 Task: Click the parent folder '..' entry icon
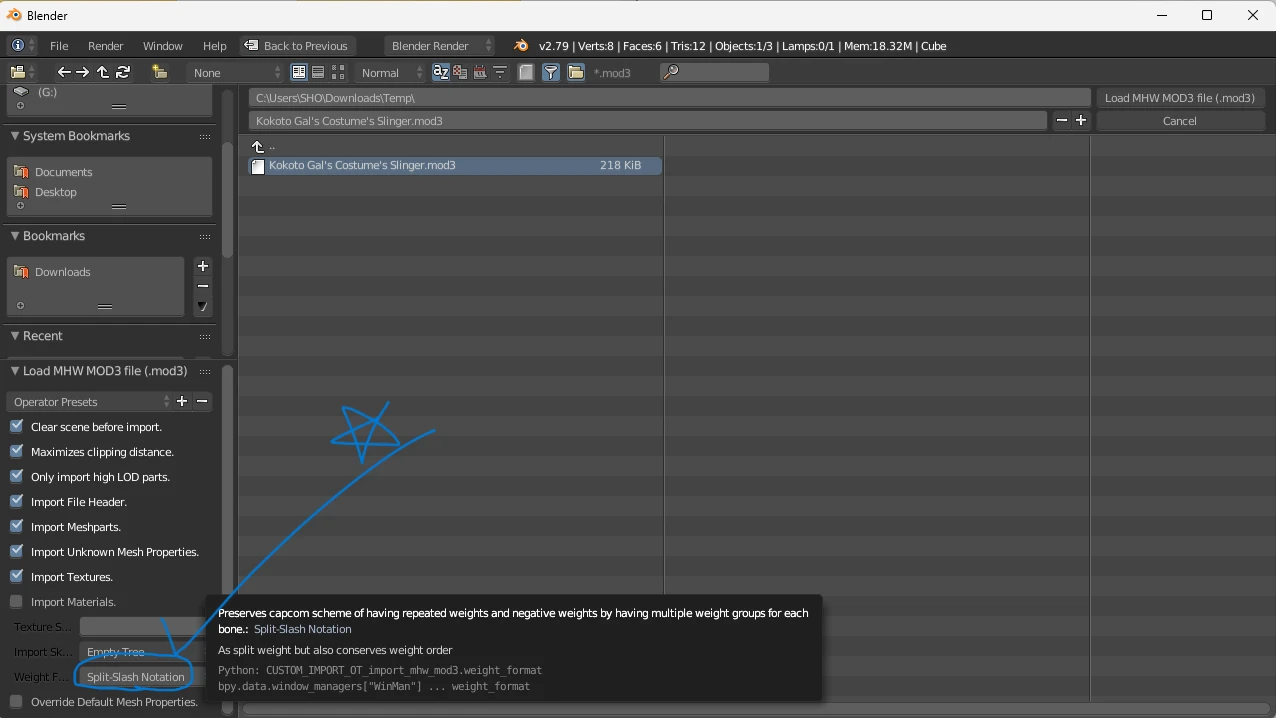point(258,146)
